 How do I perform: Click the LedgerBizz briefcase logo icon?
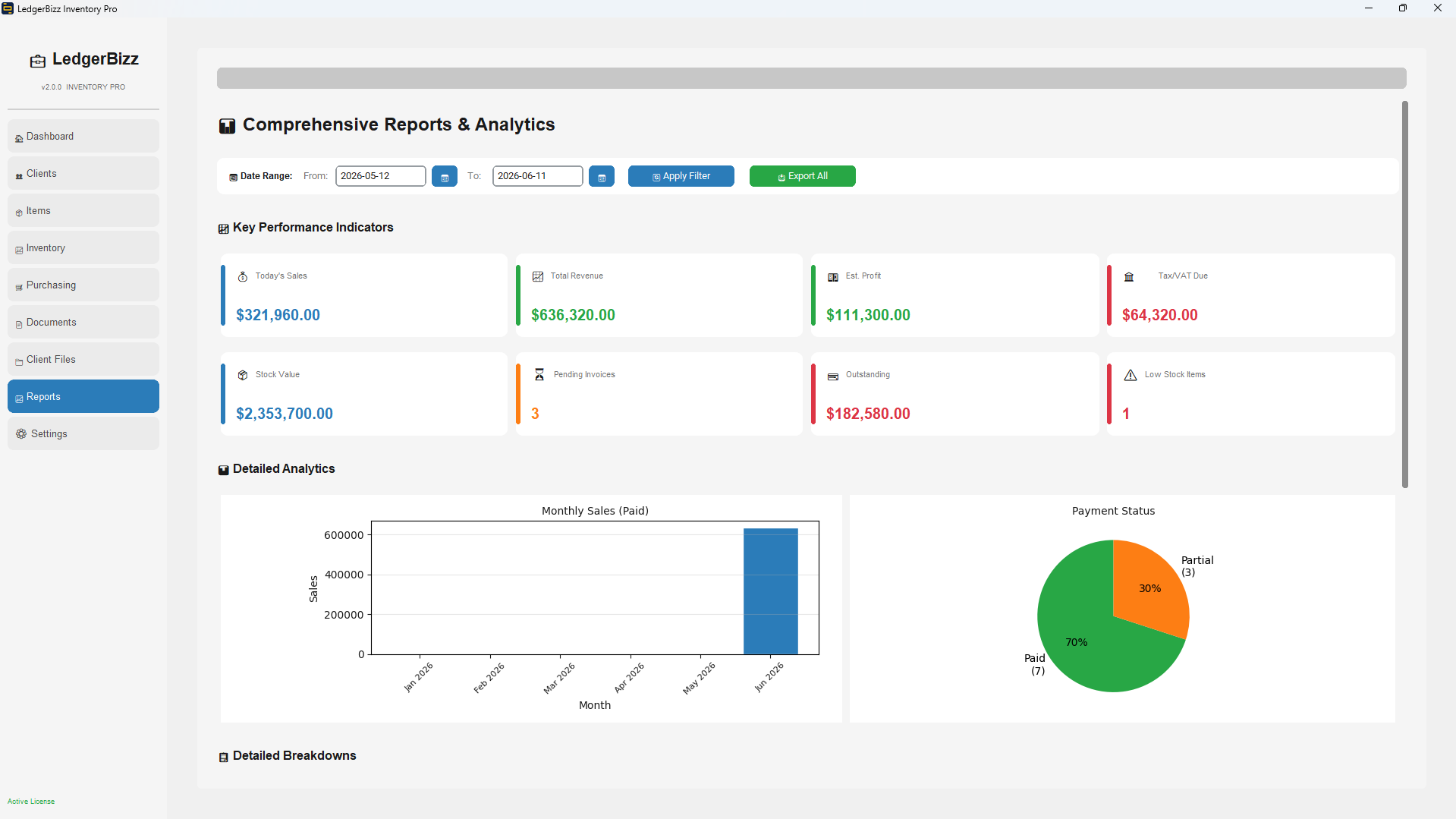click(38, 61)
